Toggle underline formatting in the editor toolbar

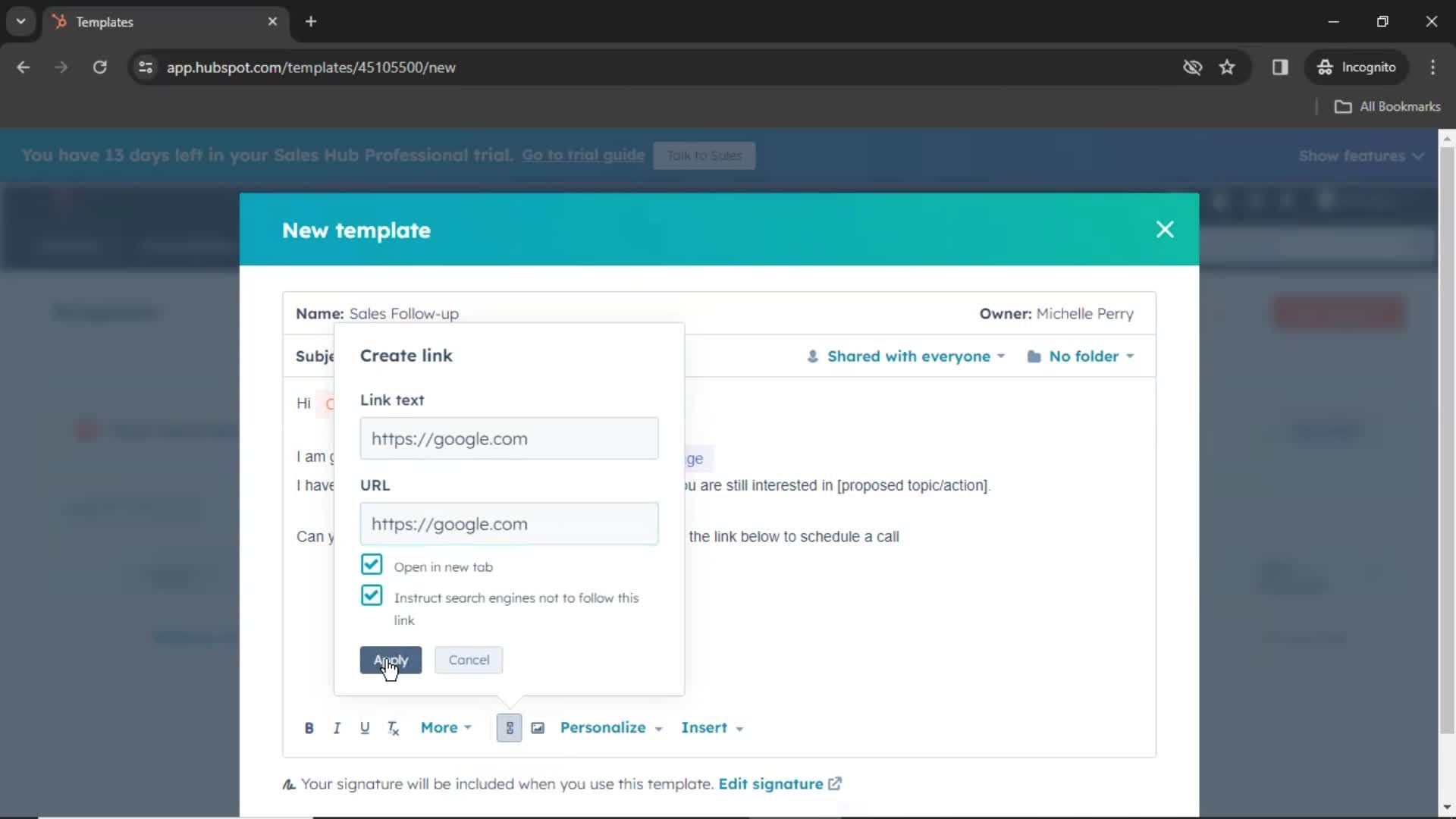click(x=365, y=728)
